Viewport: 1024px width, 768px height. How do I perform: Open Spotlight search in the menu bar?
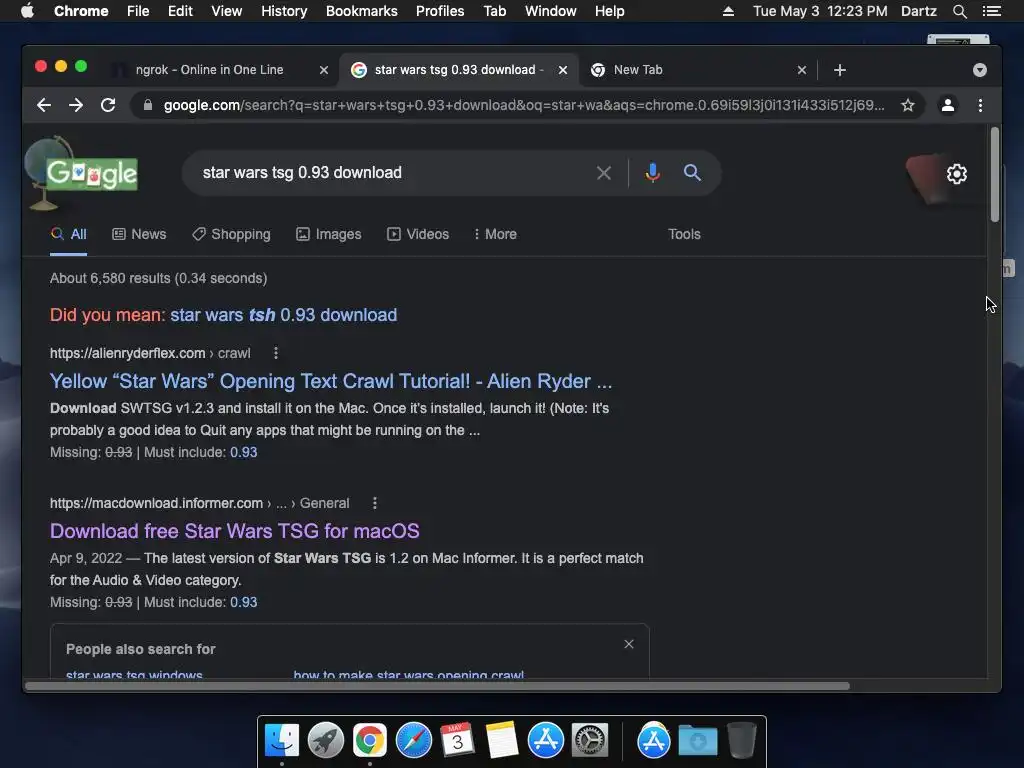[959, 11]
